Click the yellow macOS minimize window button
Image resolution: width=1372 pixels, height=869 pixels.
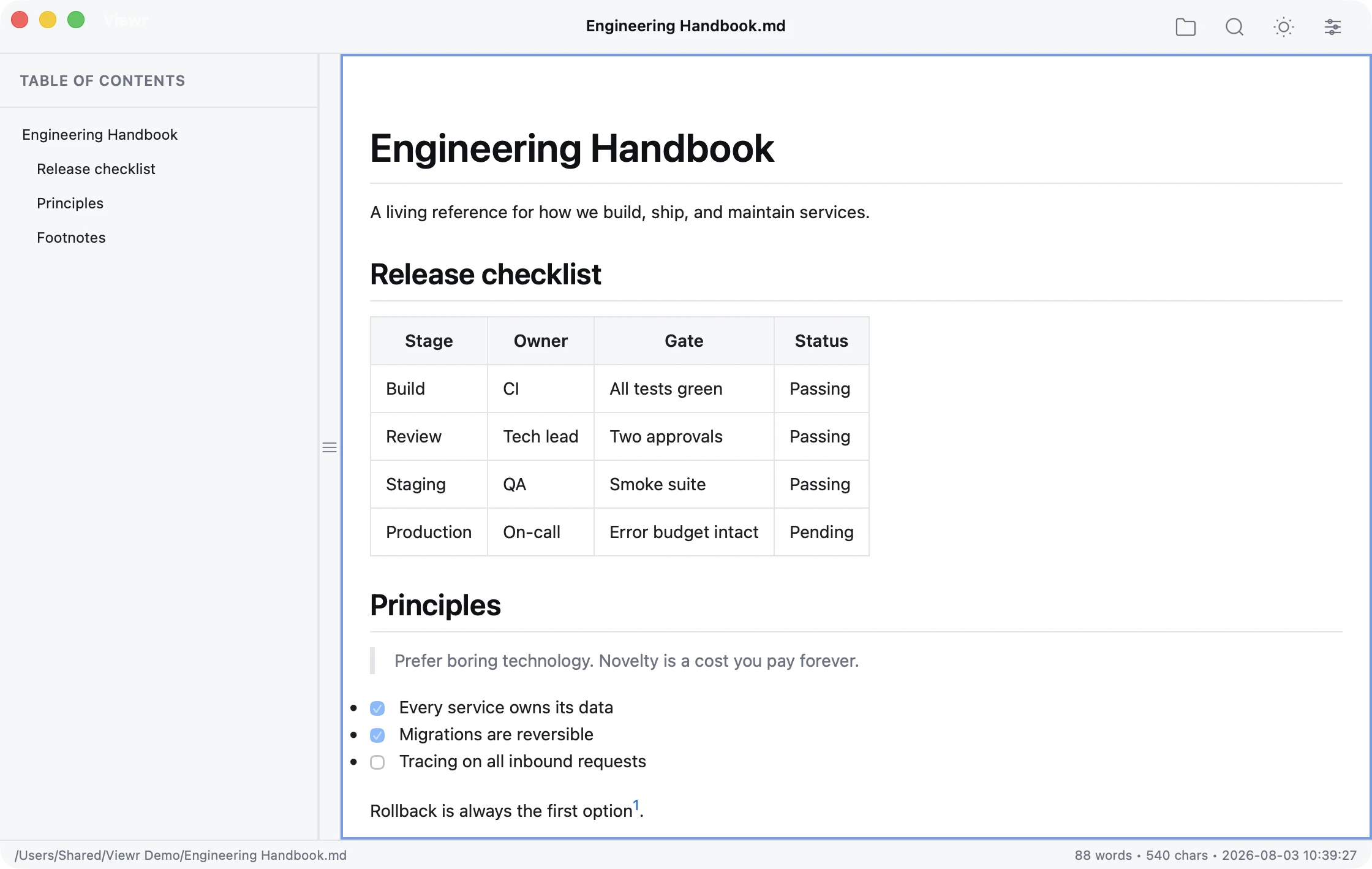pos(48,20)
